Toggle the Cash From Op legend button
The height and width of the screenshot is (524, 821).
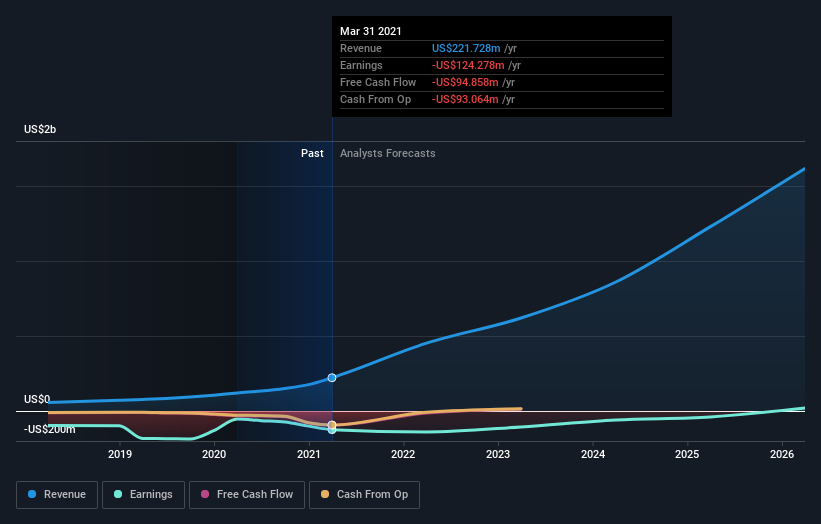[x=364, y=495]
